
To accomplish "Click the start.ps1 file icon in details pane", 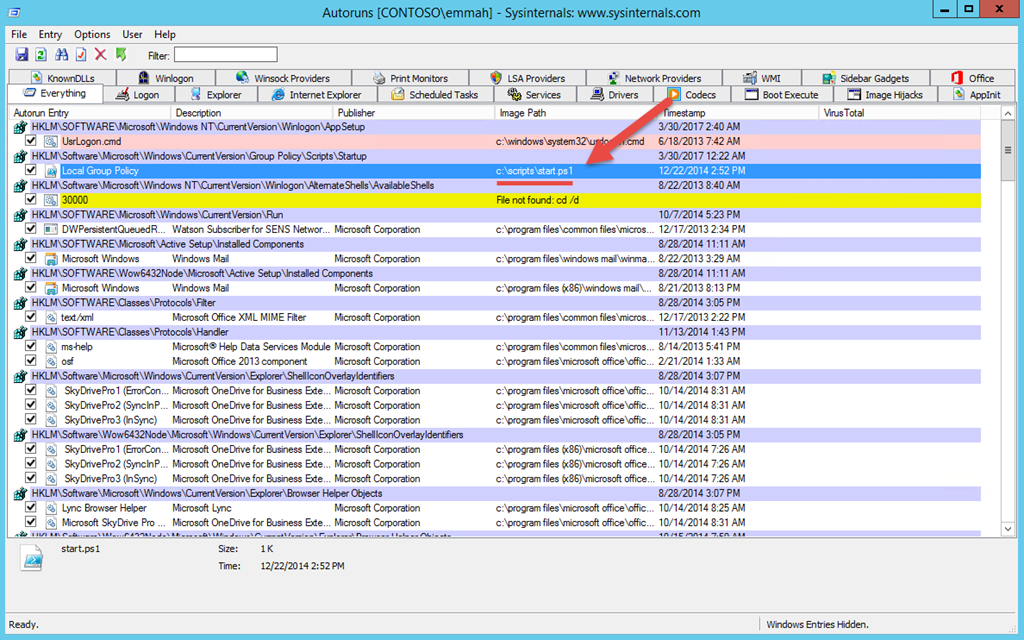I will click(31, 559).
